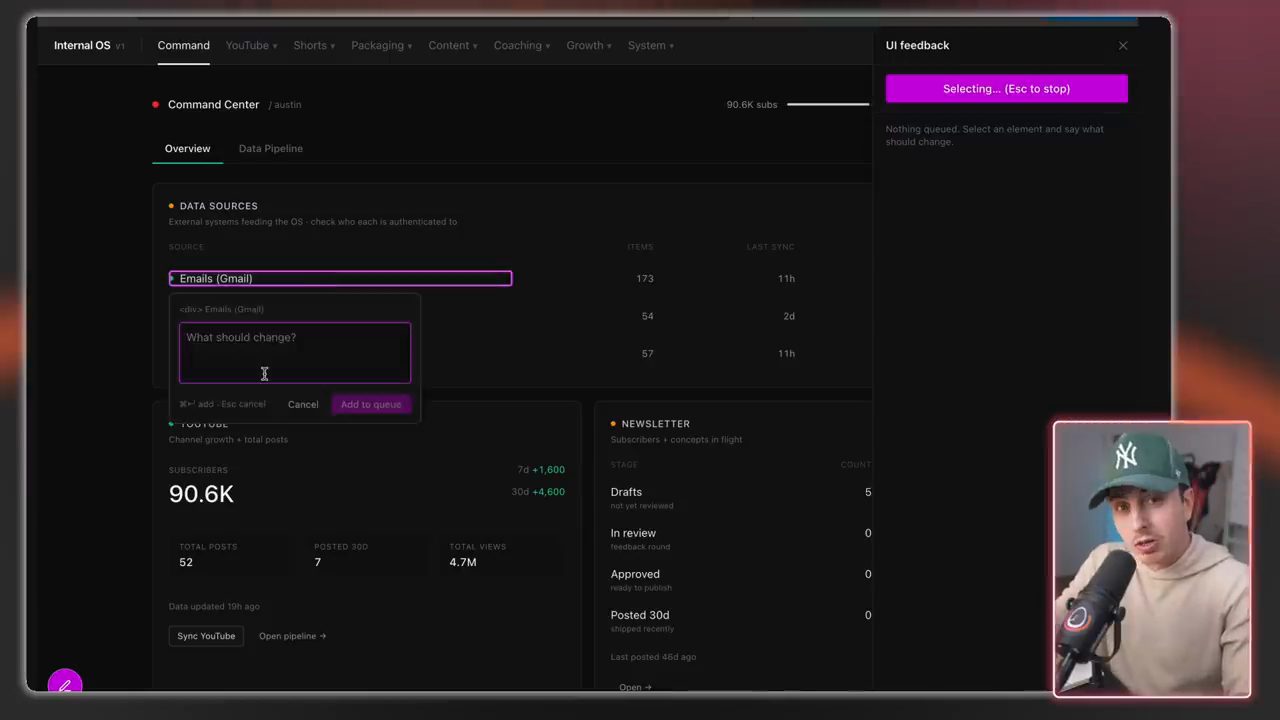Click the NEWSLETTER heading
1280x720 pixels.
tap(655, 424)
